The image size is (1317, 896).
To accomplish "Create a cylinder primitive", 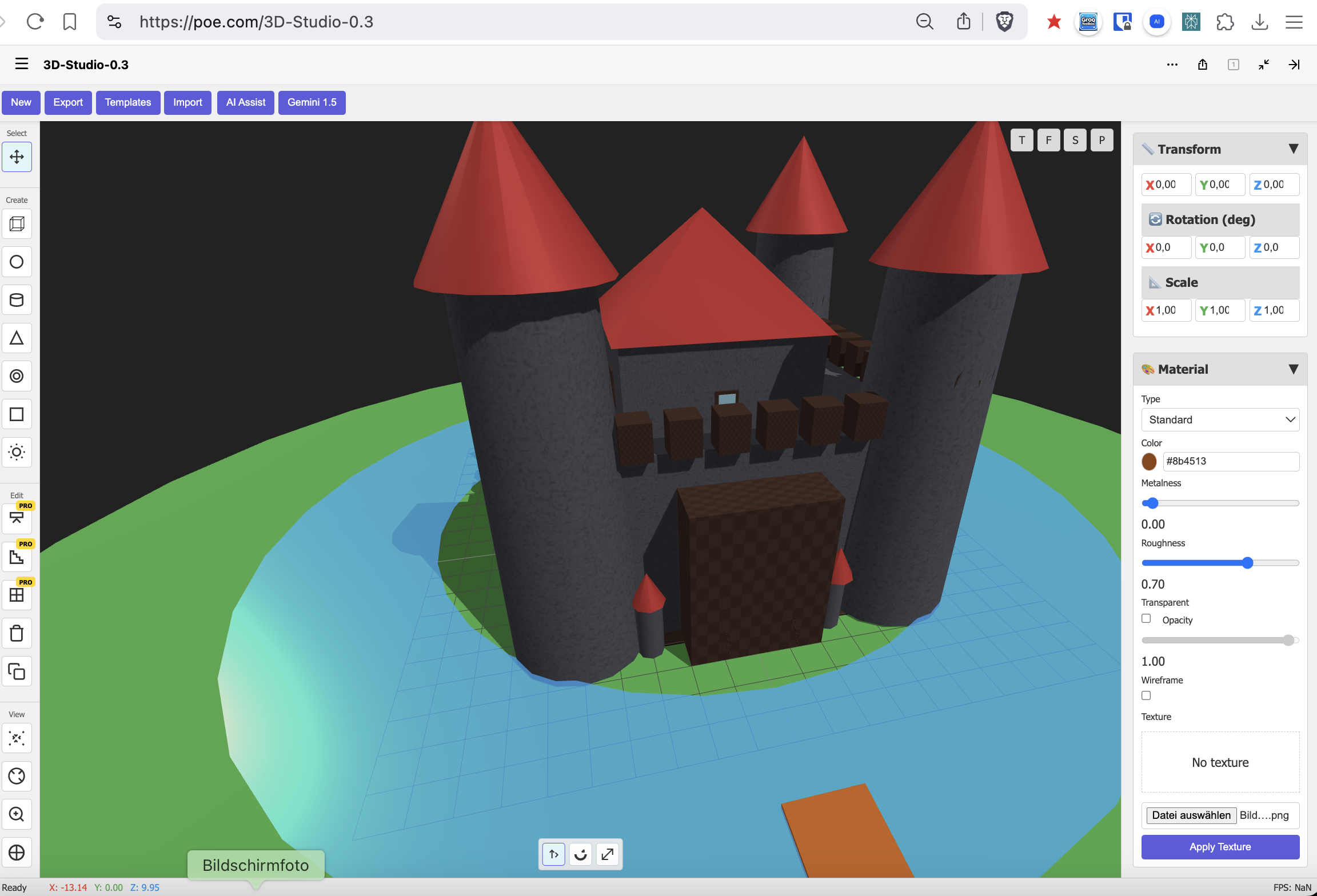I will (x=17, y=300).
